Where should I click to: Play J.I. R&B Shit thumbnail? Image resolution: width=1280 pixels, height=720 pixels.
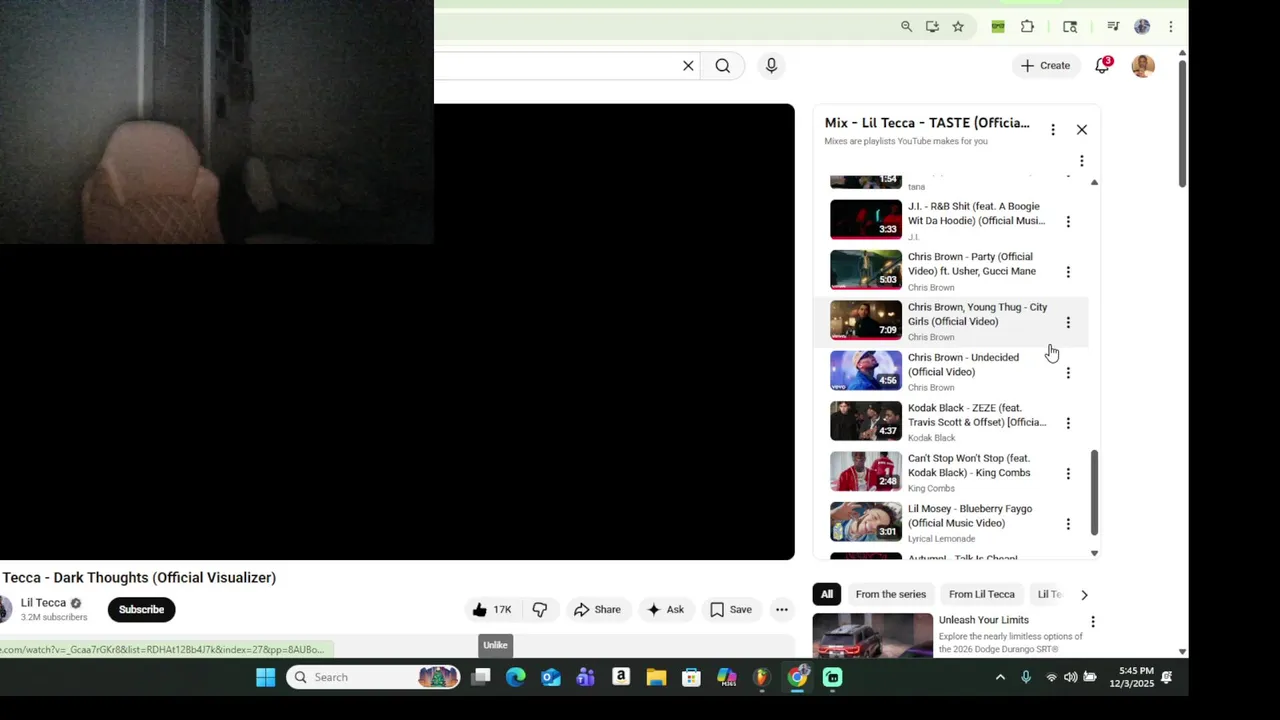866,220
